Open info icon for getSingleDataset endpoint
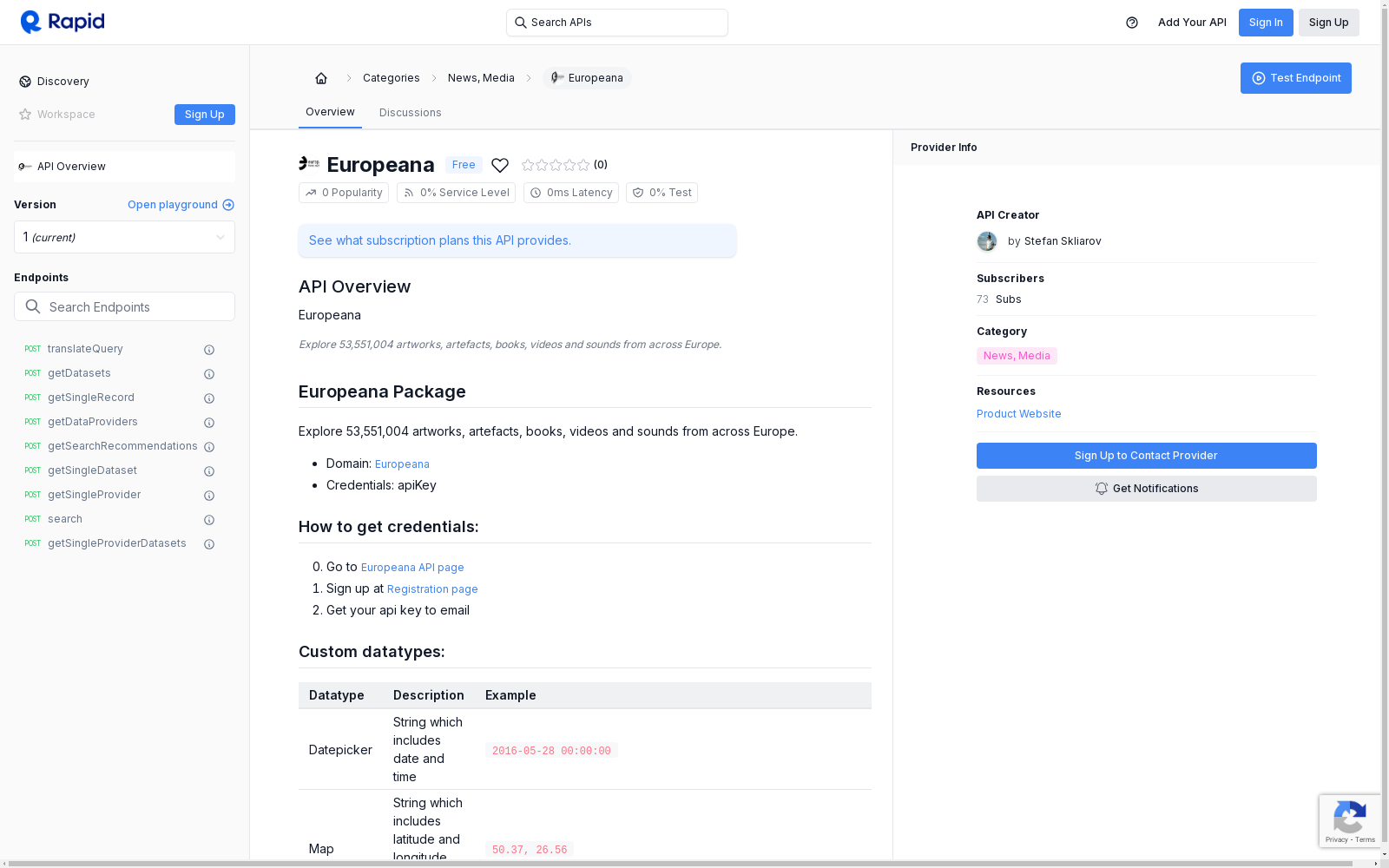Viewport: 1389px width, 868px height. pos(209,471)
